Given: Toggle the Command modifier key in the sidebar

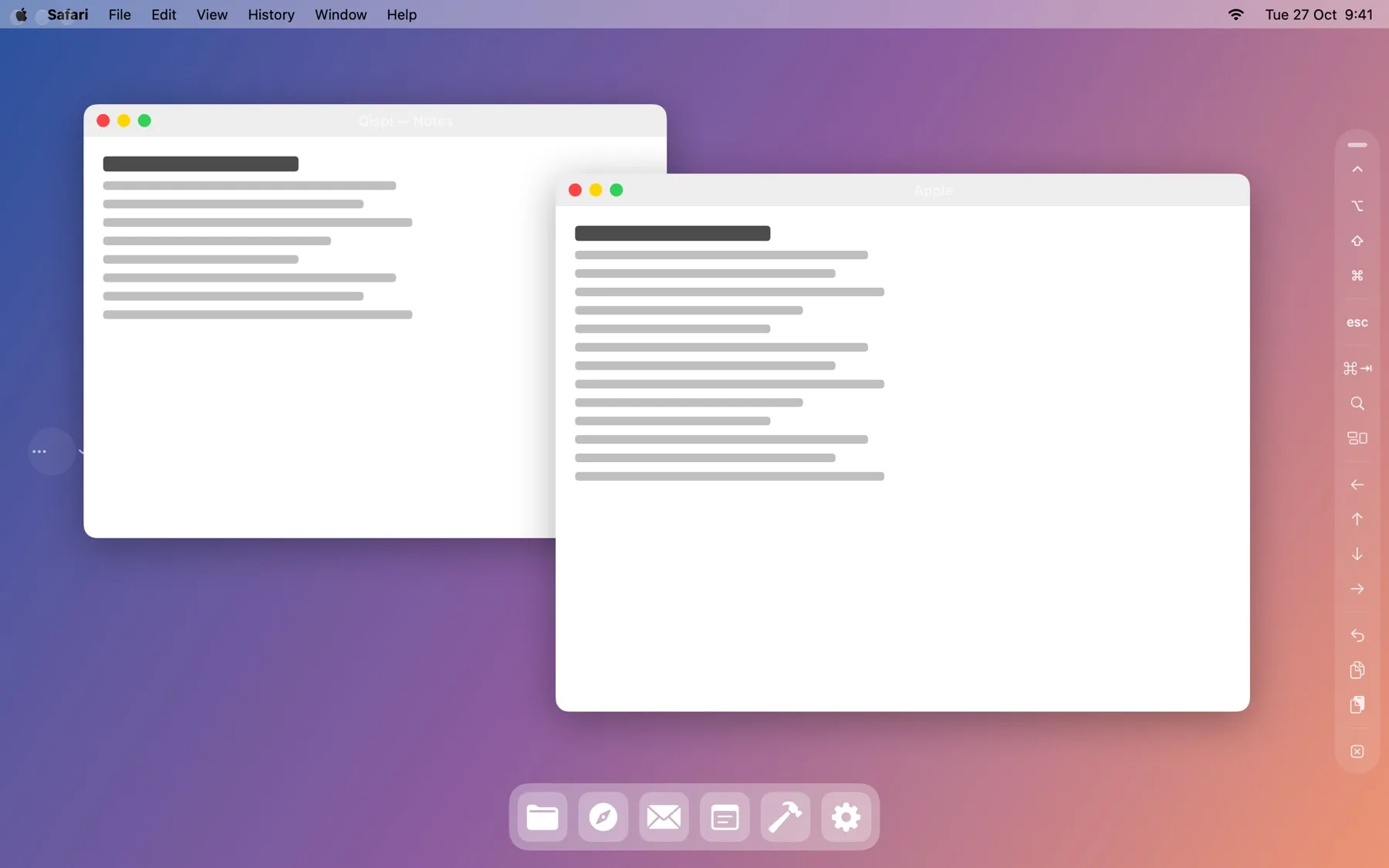Looking at the screenshot, I should 1357,275.
